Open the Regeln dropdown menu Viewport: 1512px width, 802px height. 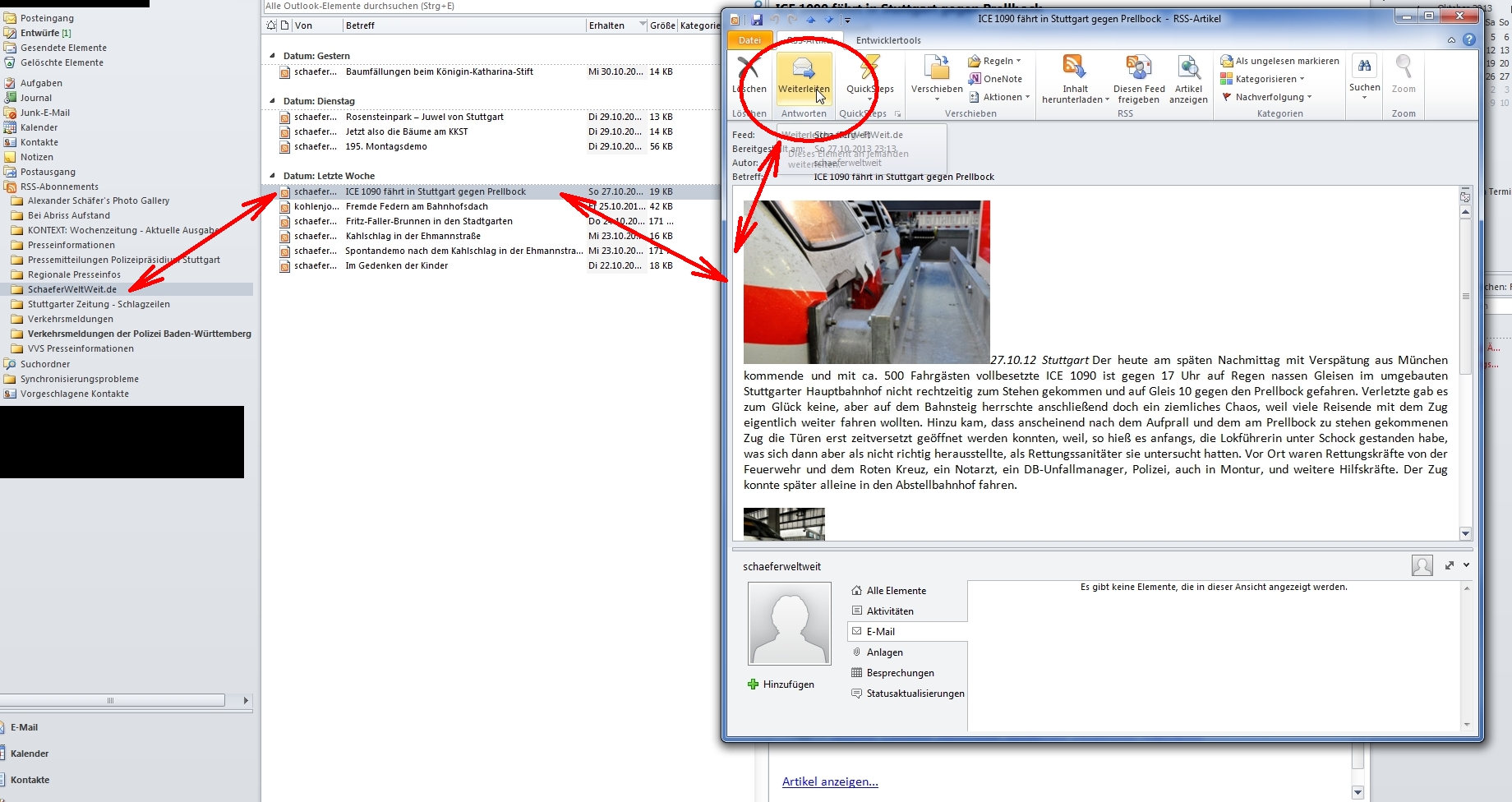994,61
